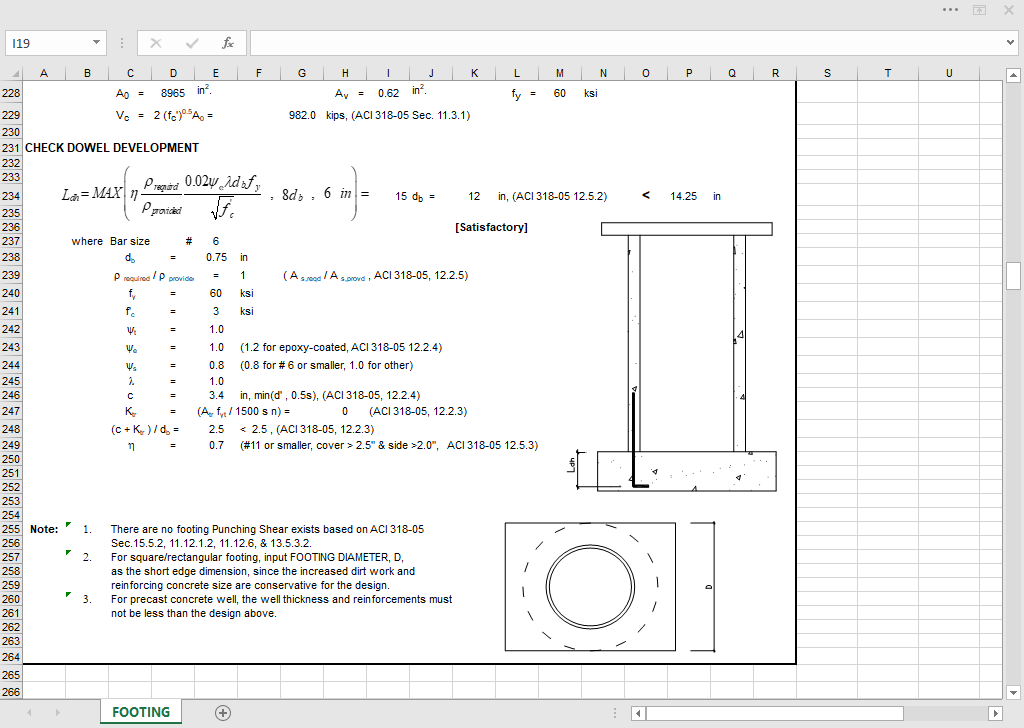Screen dimensions: 1024x728
Task: Close the window with X button
Action: 1009,10
